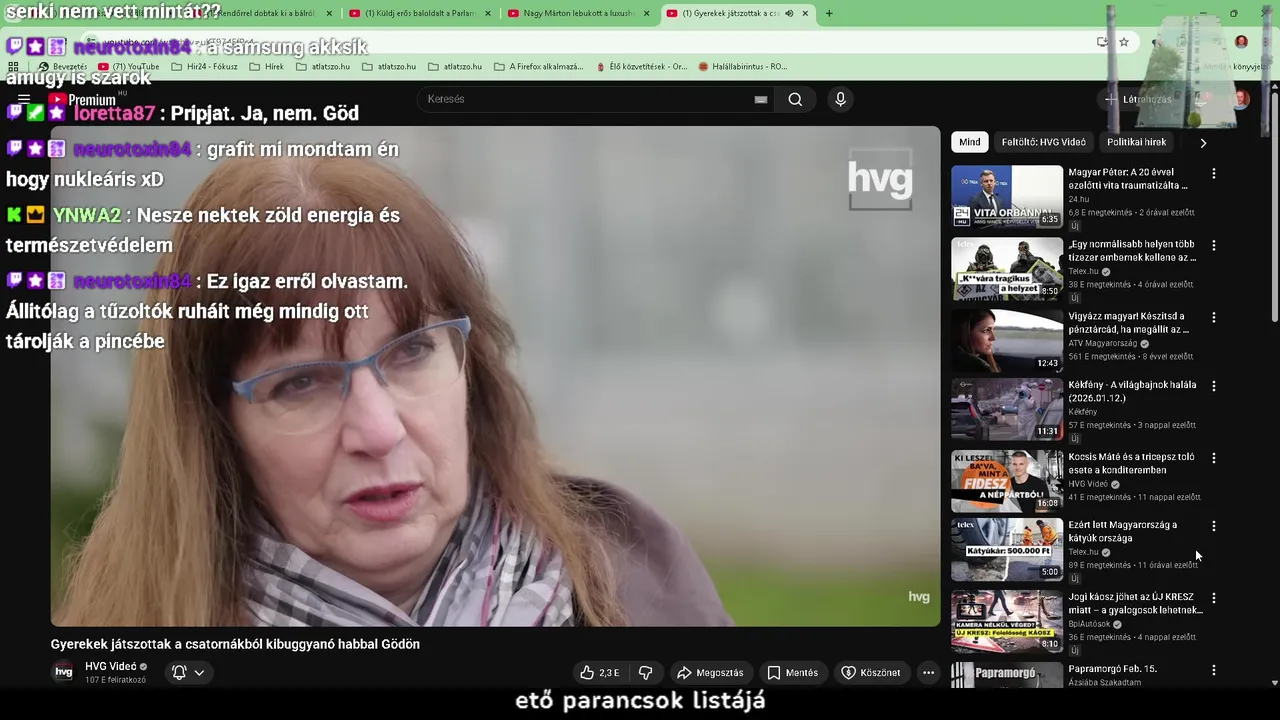
Task: Save the video with Mentés
Action: click(x=793, y=673)
